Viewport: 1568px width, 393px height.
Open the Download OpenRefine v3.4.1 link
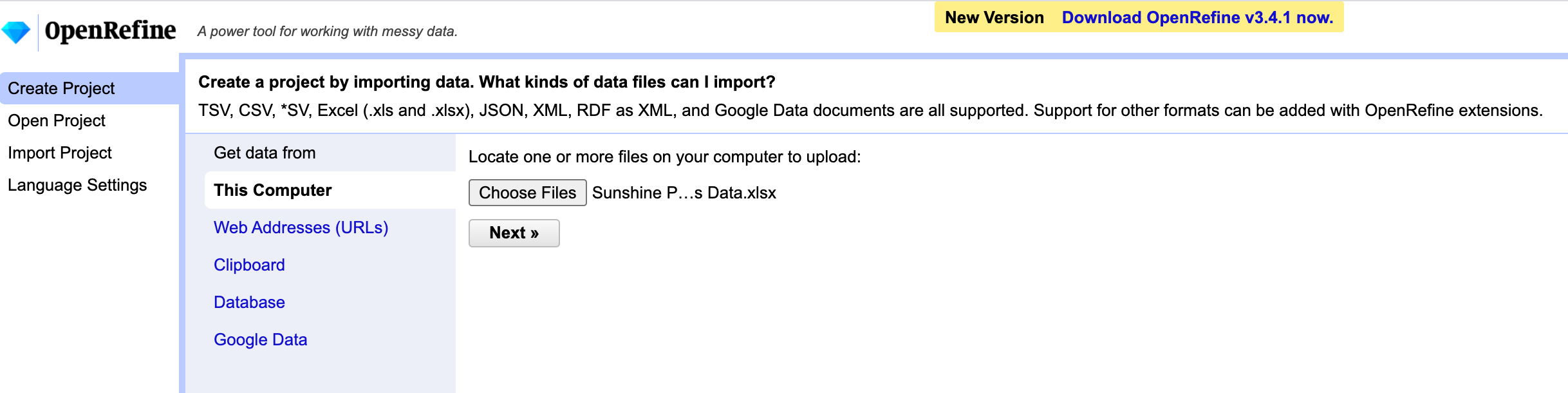point(1197,17)
